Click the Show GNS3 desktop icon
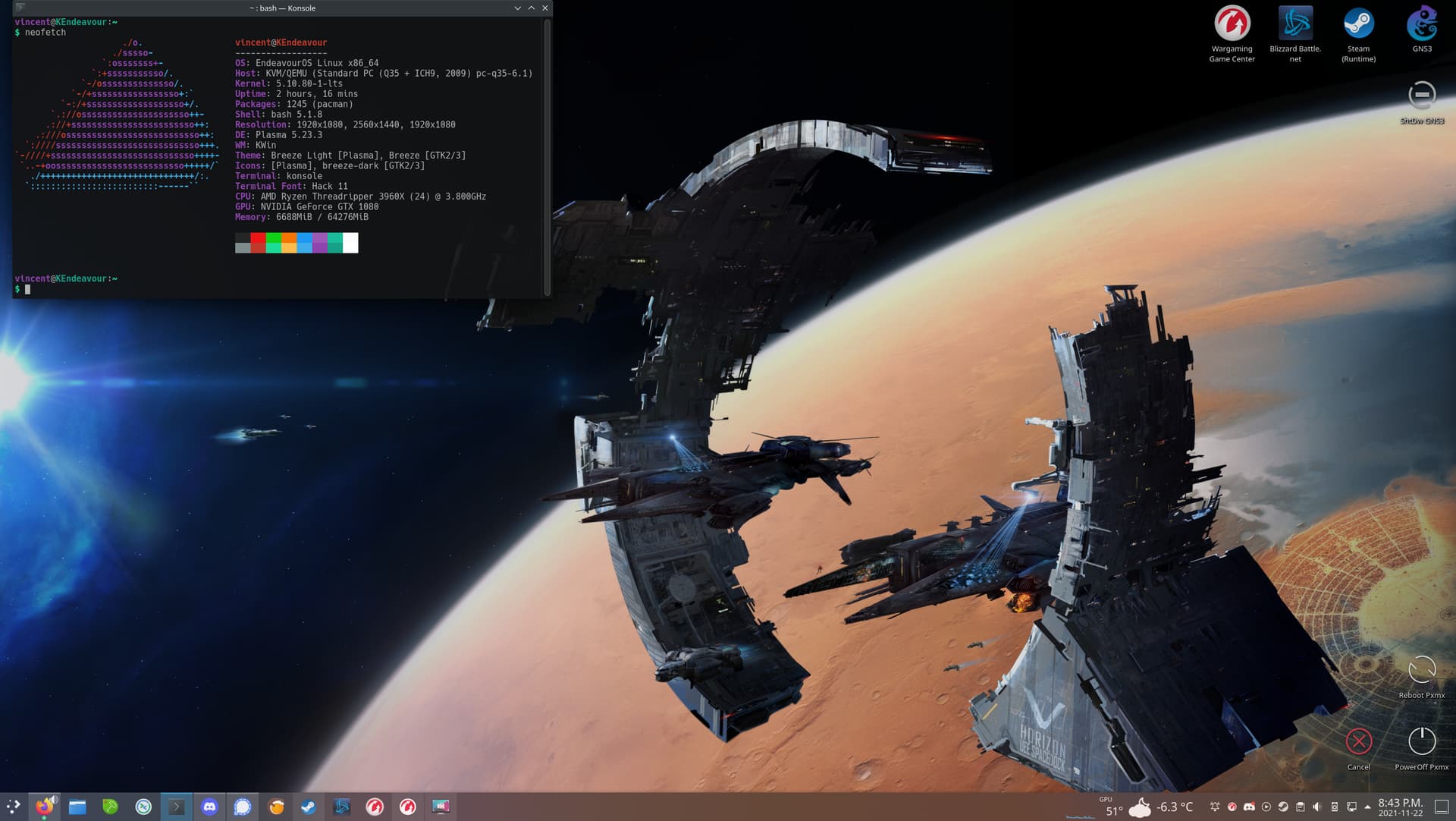 click(1422, 102)
